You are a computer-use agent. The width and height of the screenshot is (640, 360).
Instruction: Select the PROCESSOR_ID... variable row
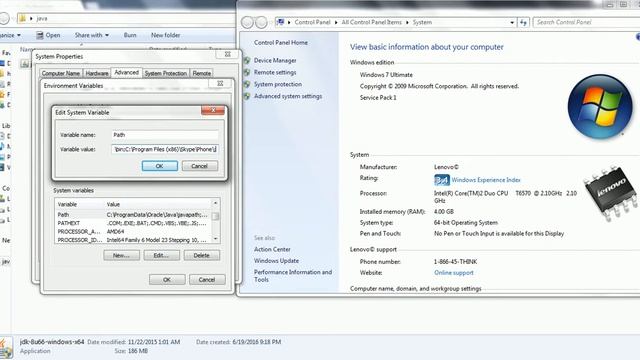coord(133,240)
